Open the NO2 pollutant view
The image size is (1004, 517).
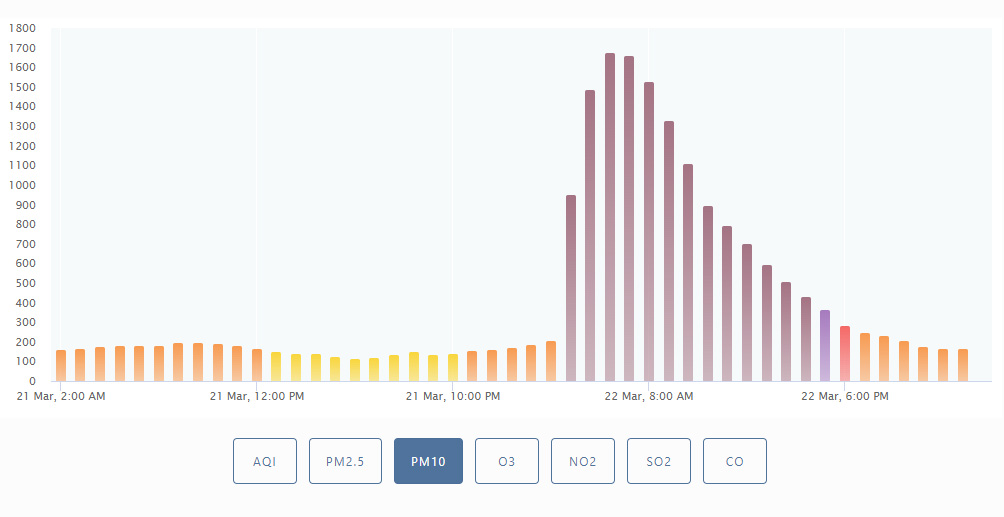click(x=583, y=461)
